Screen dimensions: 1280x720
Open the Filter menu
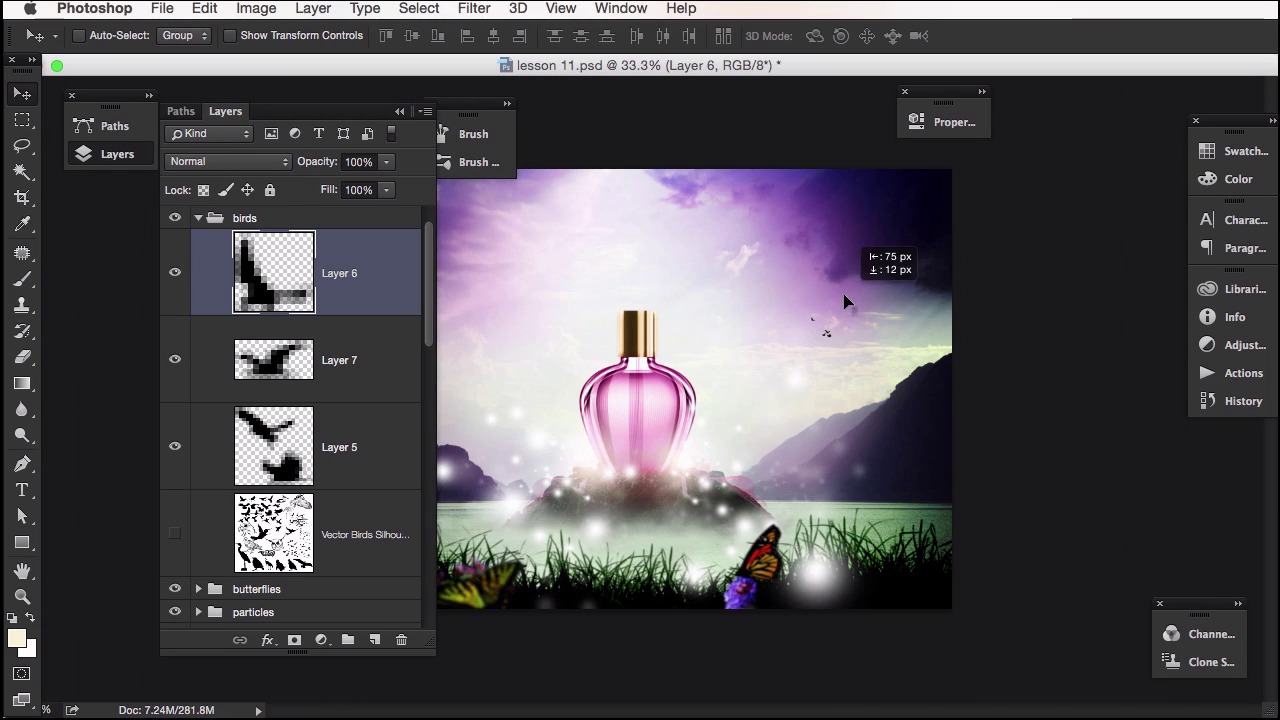click(x=473, y=8)
